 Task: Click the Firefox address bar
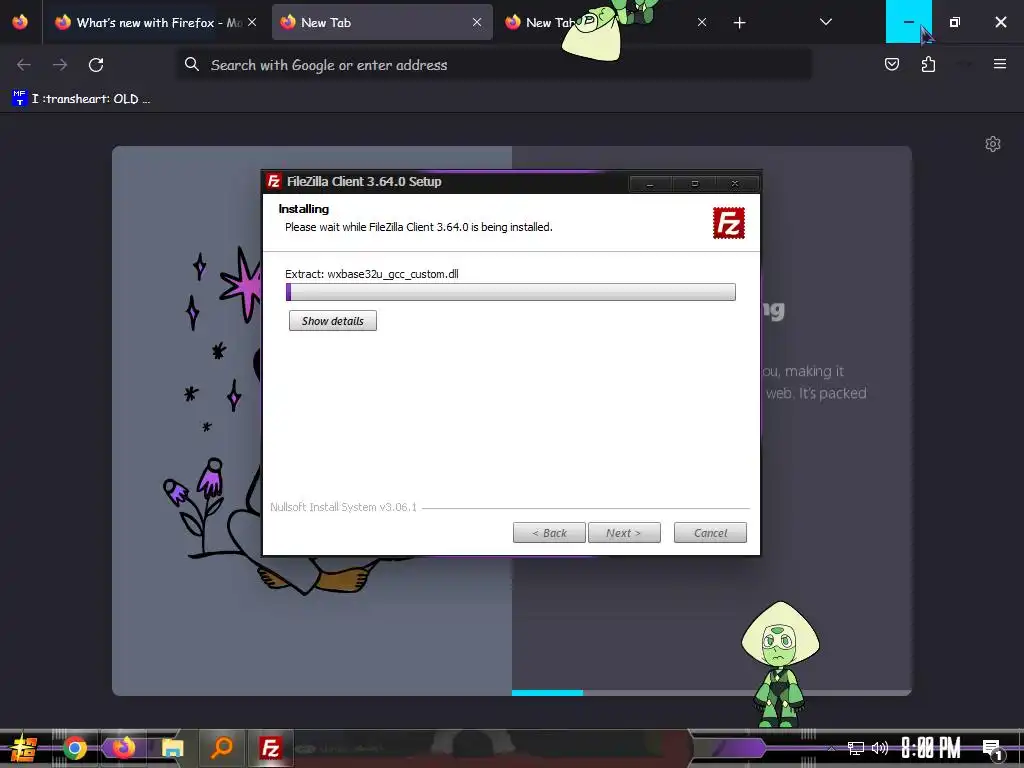click(x=495, y=65)
